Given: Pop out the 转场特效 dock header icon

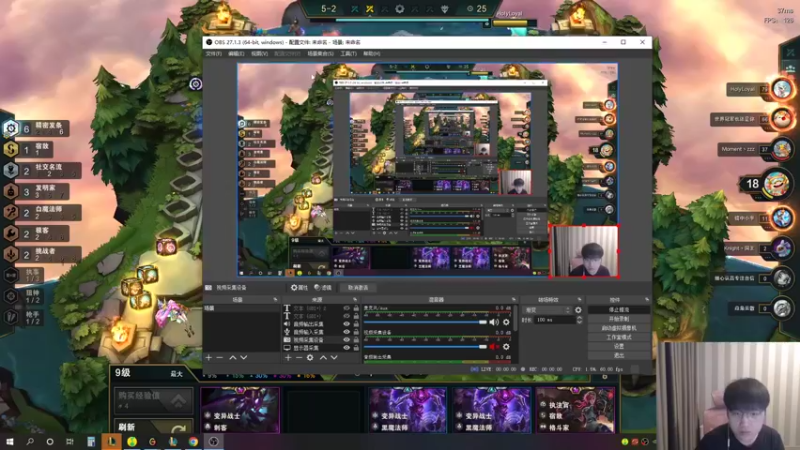Looking at the screenshot, I should tap(579, 299).
